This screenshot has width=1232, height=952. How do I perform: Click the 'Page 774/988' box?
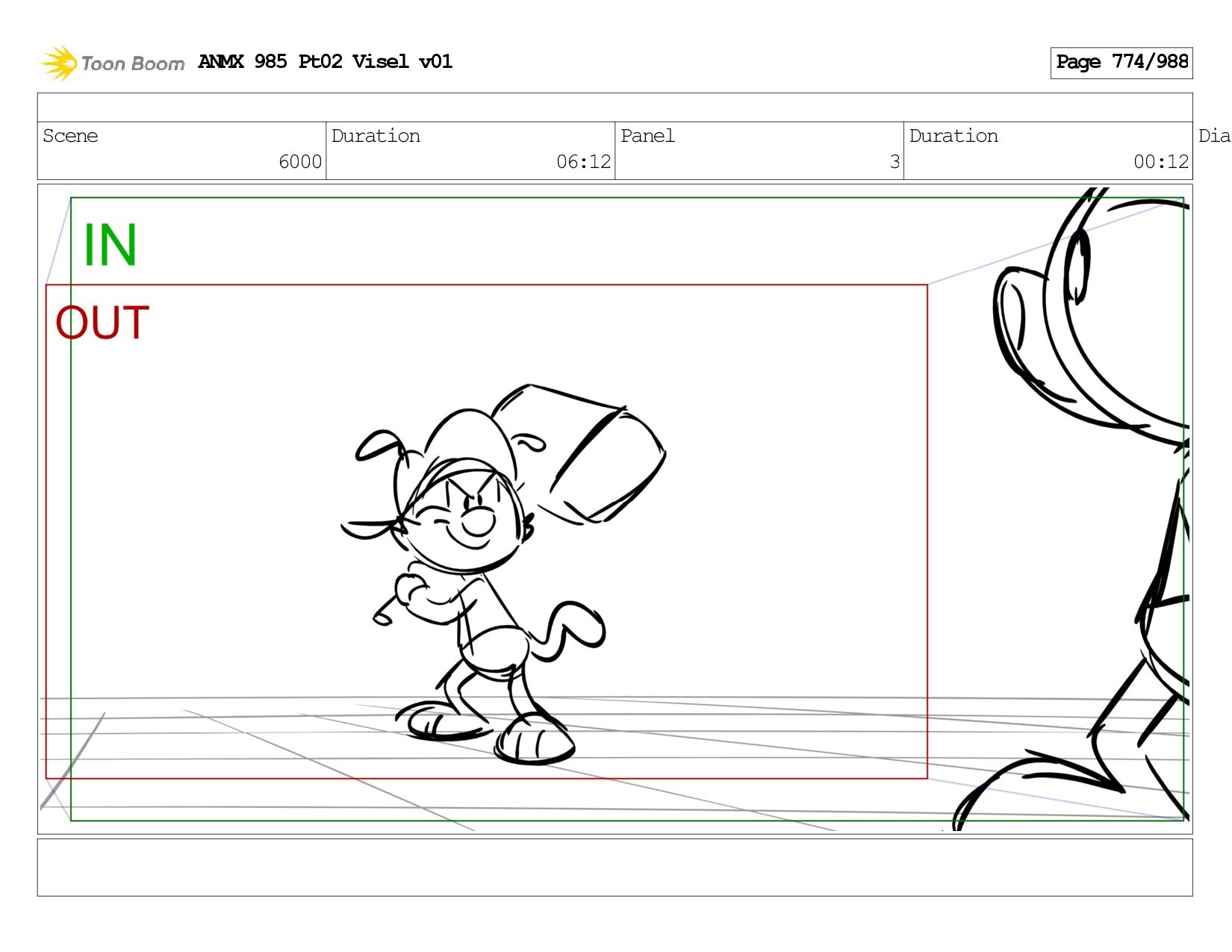coord(1121,63)
